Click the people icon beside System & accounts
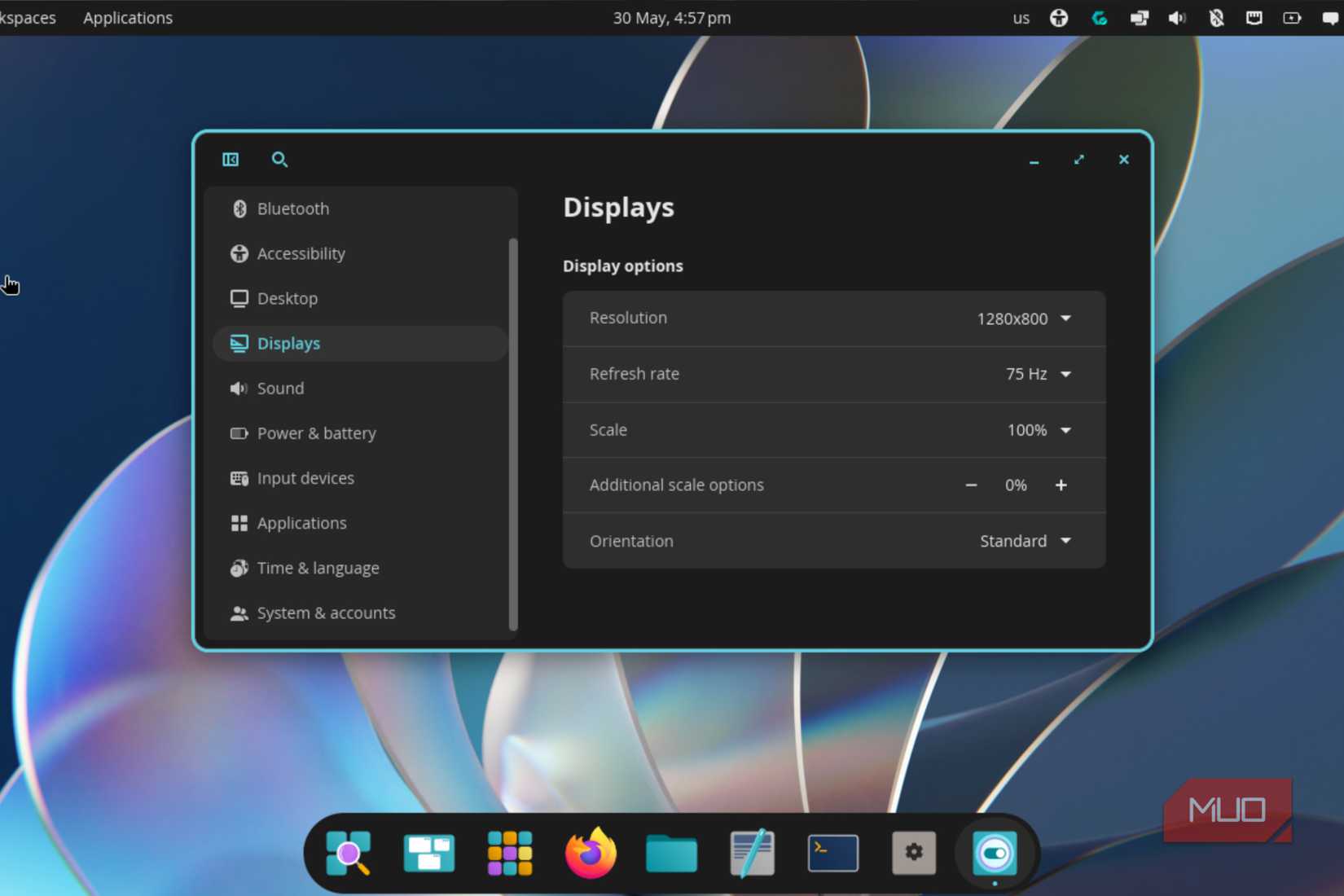This screenshot has height=896, width=1344. [239, 613]
